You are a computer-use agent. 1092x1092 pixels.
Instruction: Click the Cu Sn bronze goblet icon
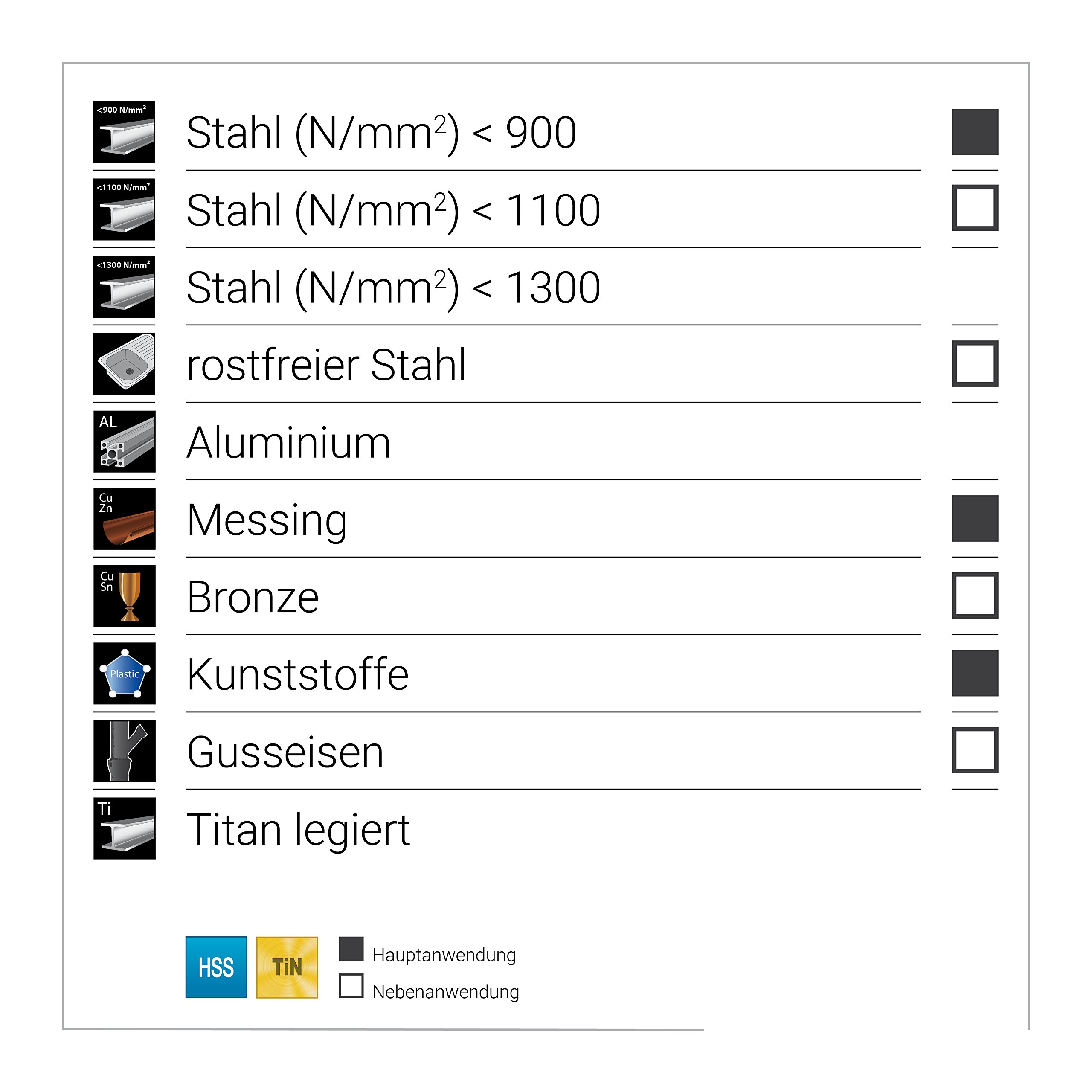pos(125,596)
